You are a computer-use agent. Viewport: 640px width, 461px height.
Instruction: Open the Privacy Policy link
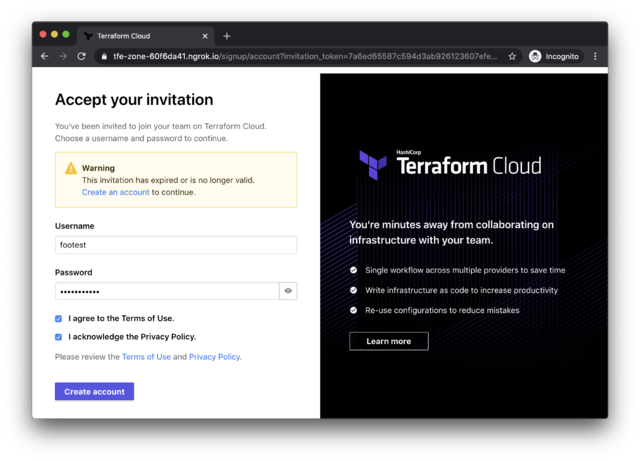214,357
